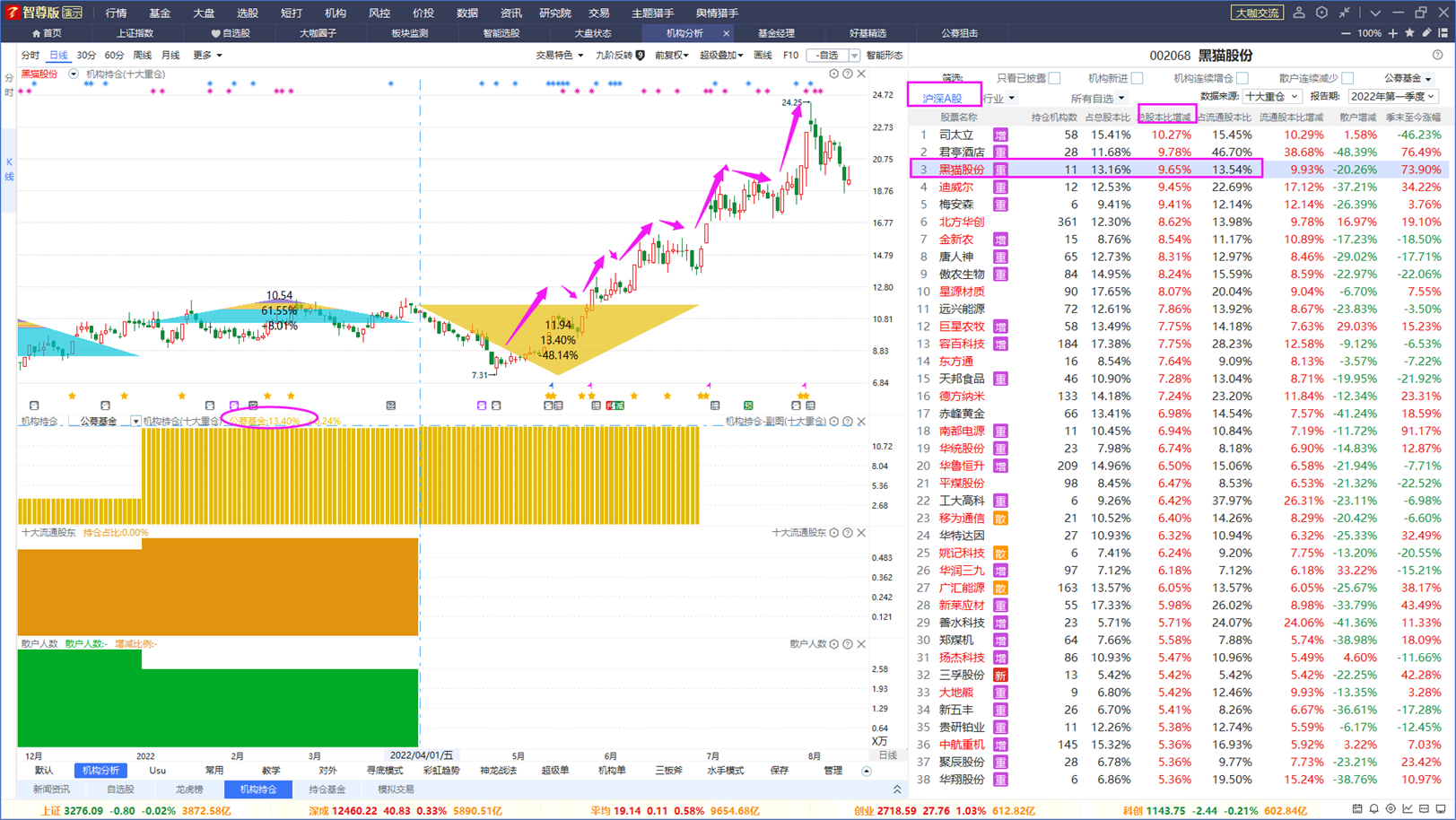Switch to 60分 period
Viewport: 1456px width, 820px height.
point(114,56)
